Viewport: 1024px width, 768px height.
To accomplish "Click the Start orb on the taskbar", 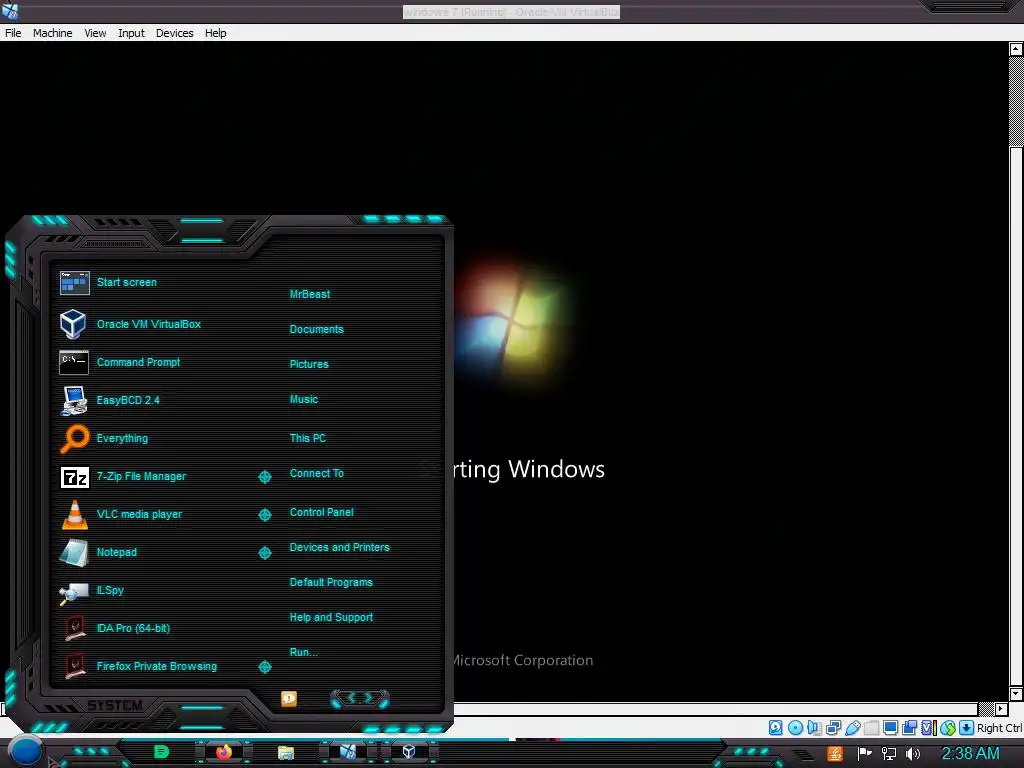I will click(25, 751).
